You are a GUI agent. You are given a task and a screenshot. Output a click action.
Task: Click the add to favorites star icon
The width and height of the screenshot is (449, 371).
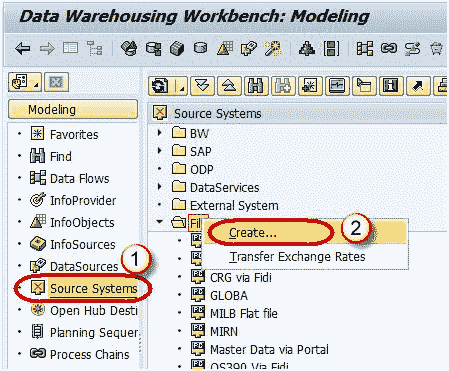click(x=310, y=86)
